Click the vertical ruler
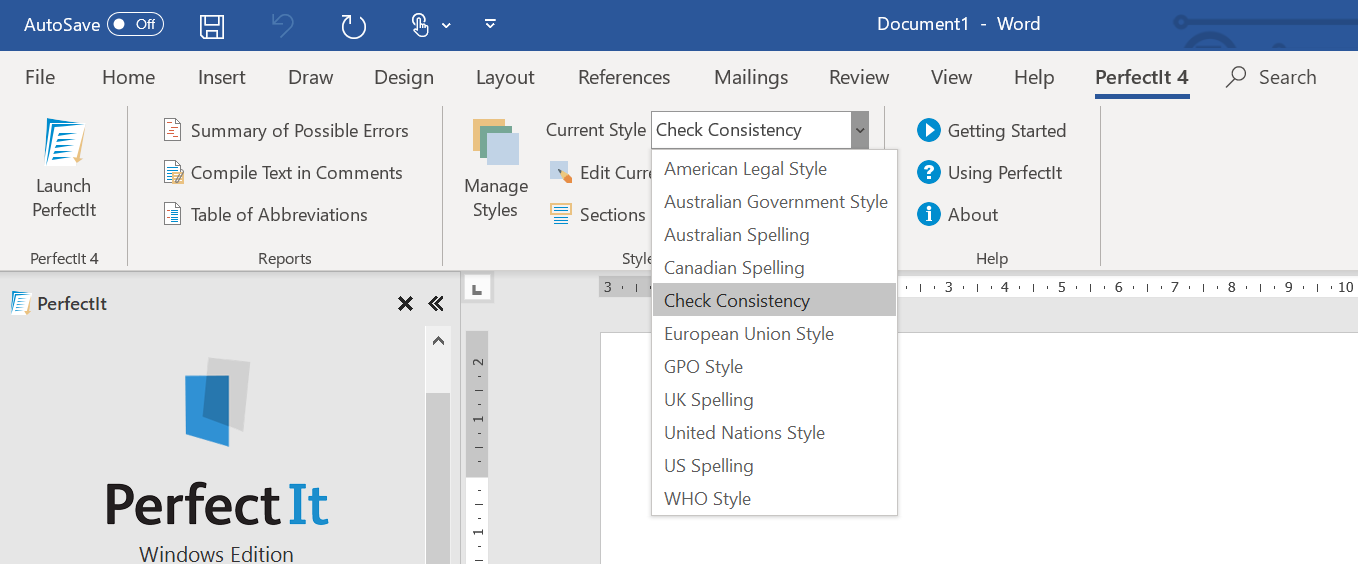The image size is (1358, 564). click(477, 446)
